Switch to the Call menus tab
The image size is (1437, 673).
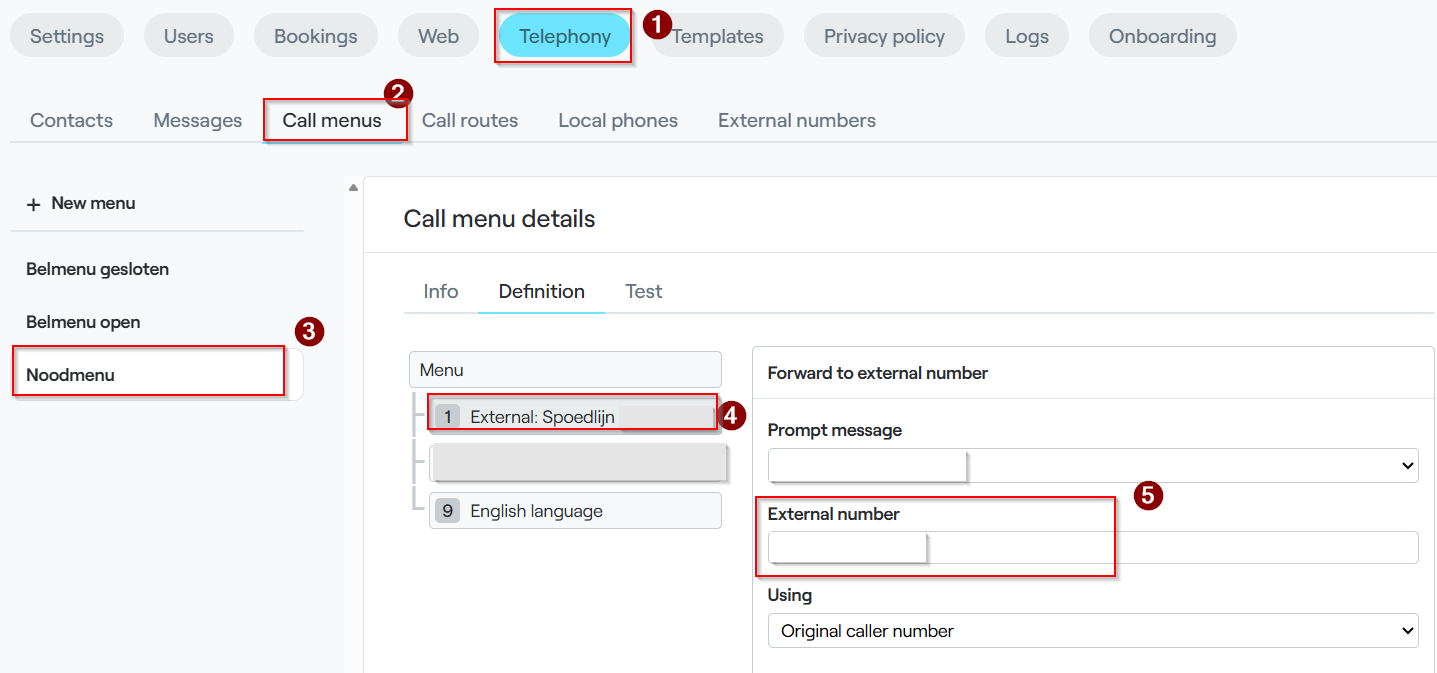tap(332, 121)
